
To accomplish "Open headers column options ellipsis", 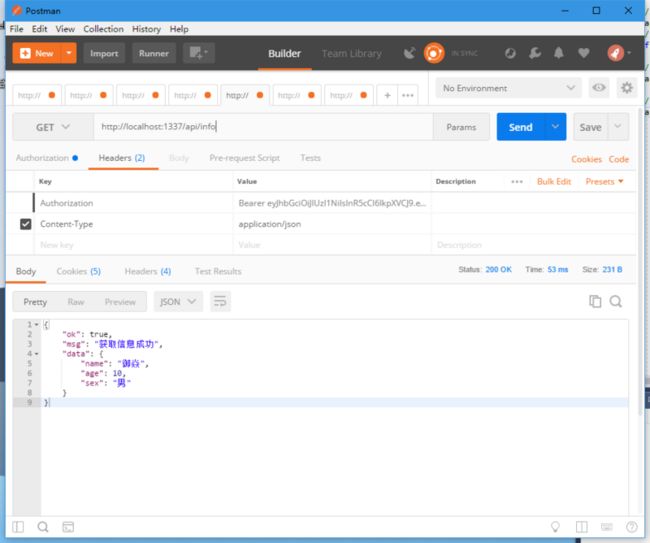I will point(517,182).
